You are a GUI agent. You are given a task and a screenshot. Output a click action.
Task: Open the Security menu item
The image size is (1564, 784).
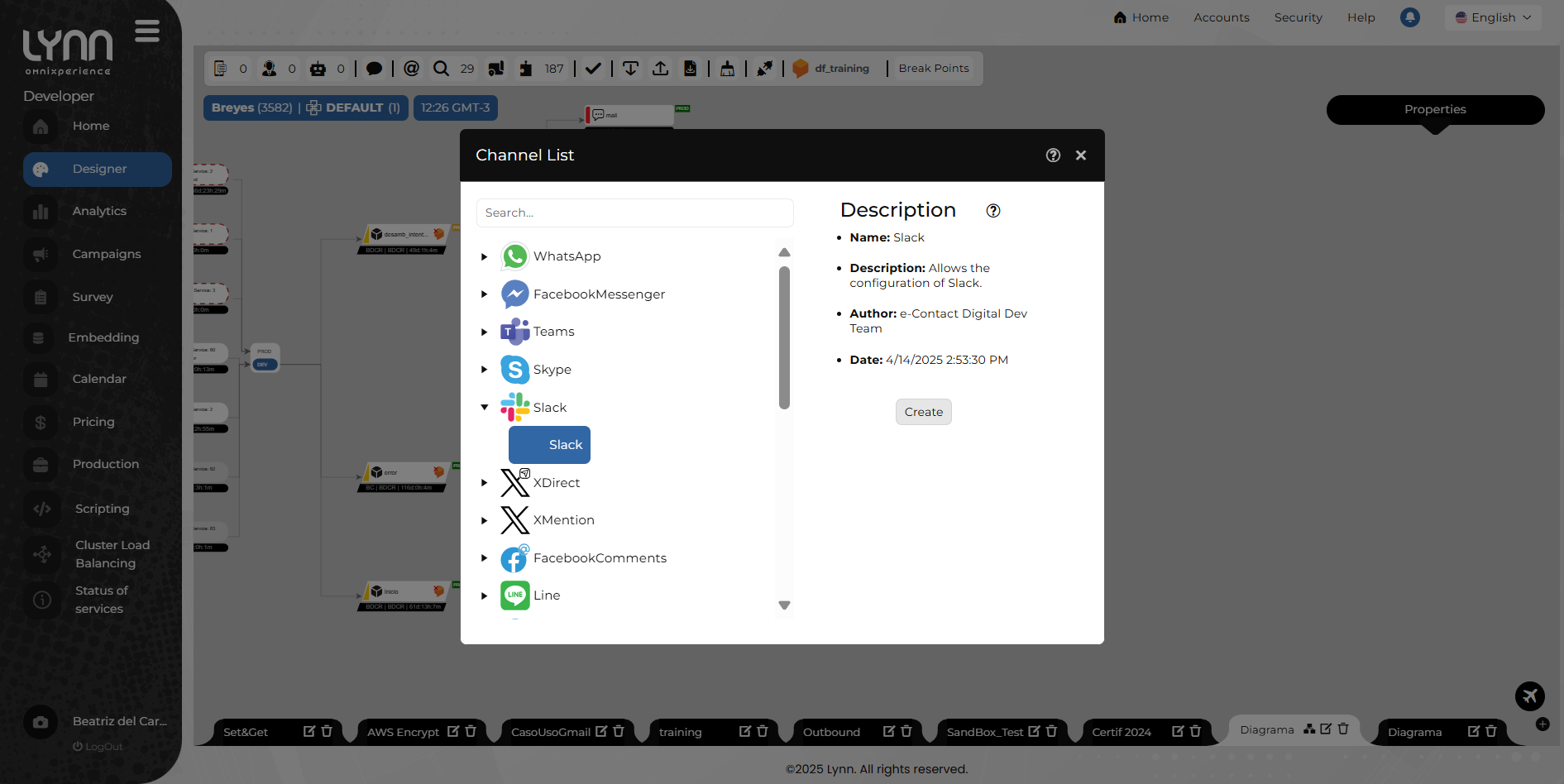(1298, 17)
